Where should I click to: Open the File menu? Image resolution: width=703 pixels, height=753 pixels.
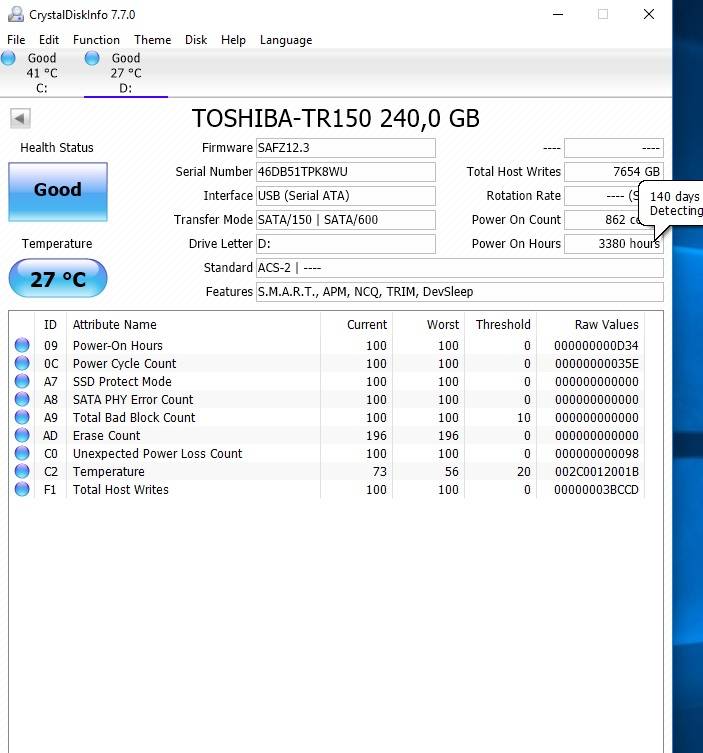tap(16, 40)
